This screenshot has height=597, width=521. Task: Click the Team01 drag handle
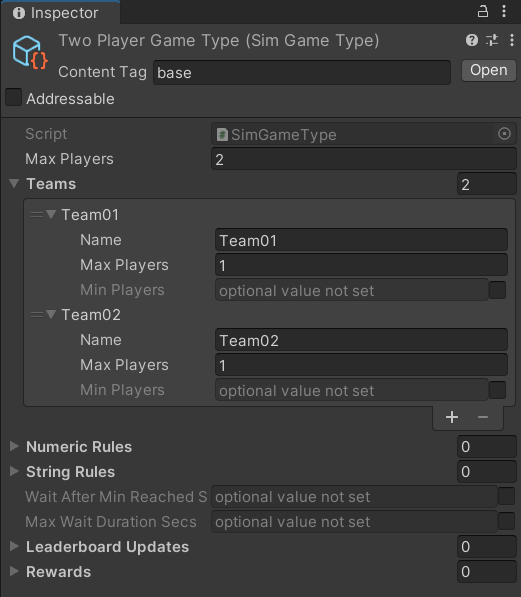tap(37, 215)
